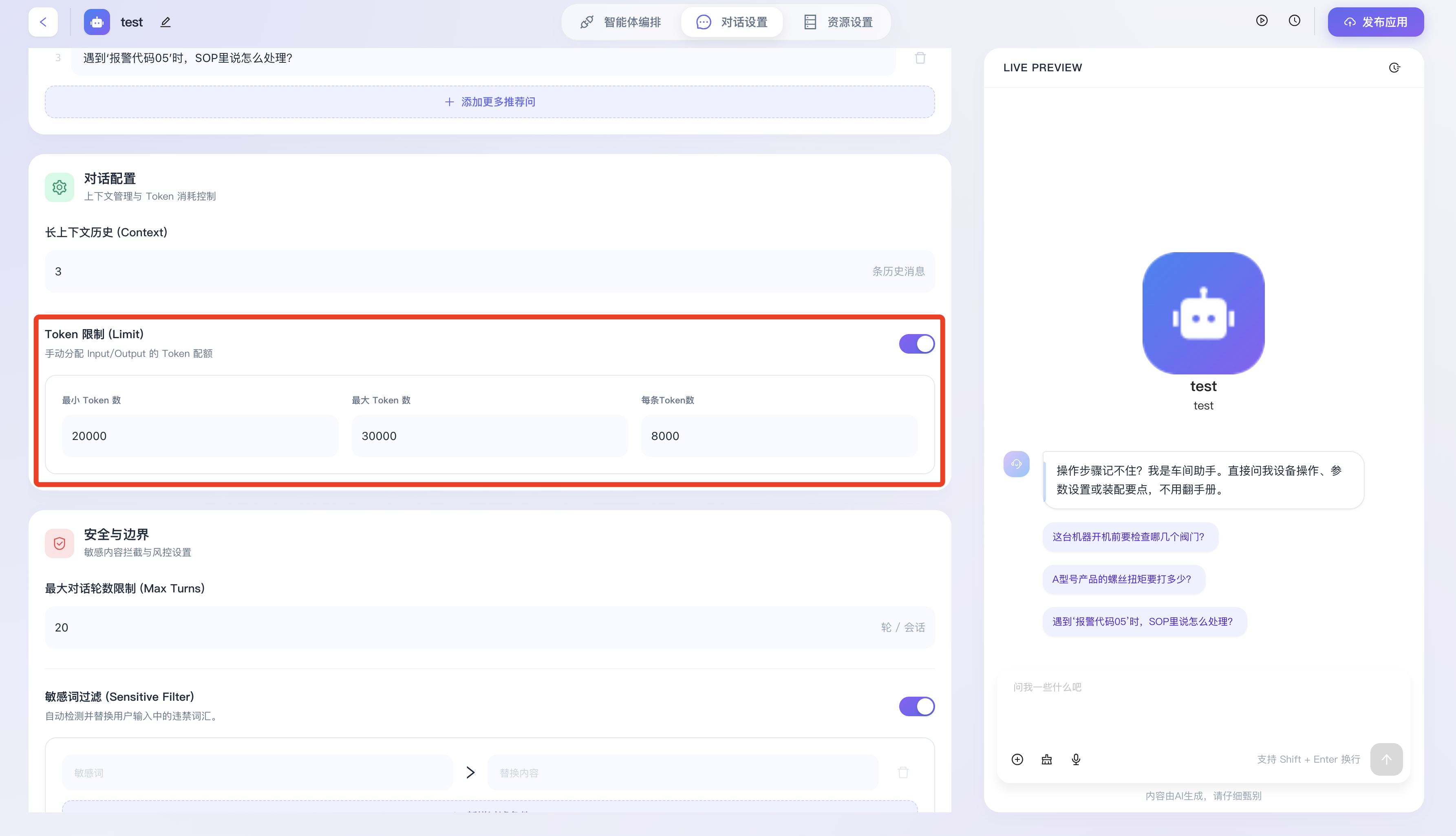Select the suggested question about 螺丝扭矩
1456x836 pixels.
(x=1121, y=579)
